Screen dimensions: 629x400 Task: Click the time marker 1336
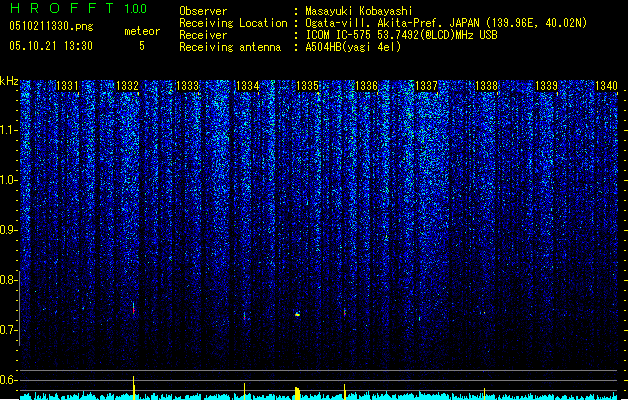367,86
